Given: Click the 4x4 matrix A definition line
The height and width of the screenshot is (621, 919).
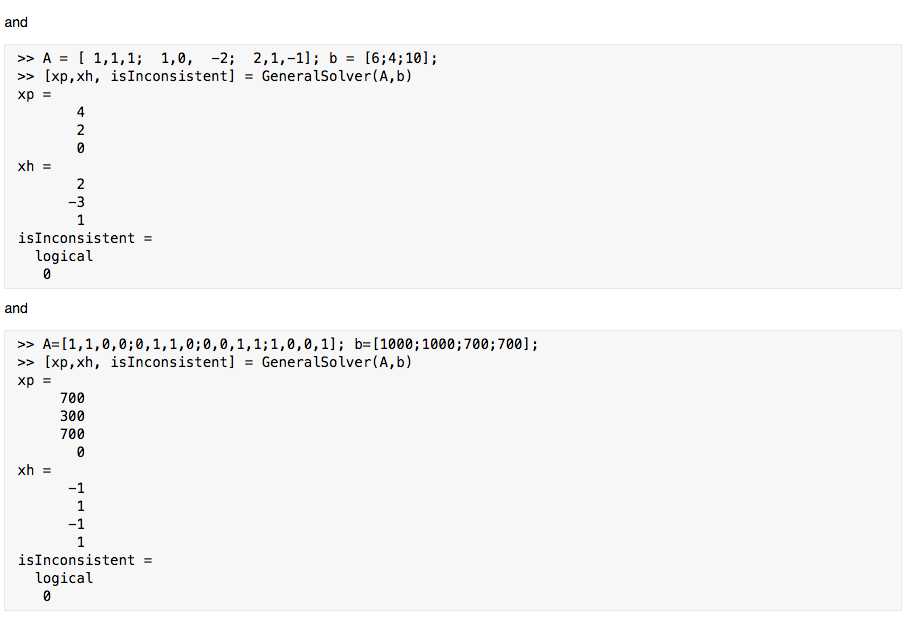Looking at the screenshot, I should click(x=278, y=344).
